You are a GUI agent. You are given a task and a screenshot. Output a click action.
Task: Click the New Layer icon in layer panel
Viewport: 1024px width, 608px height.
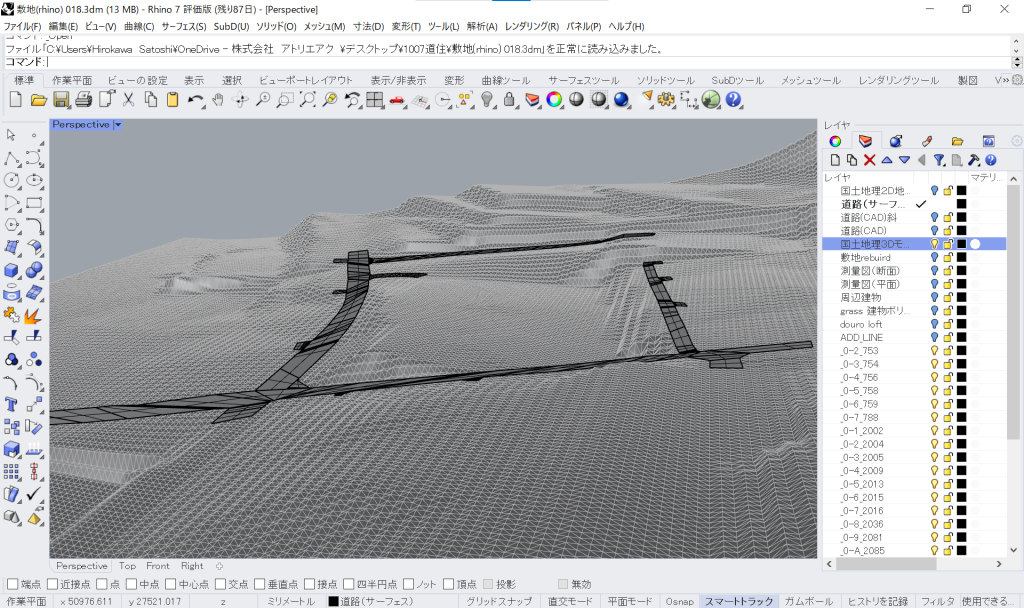pyautogui.click(x=835, y=160)
